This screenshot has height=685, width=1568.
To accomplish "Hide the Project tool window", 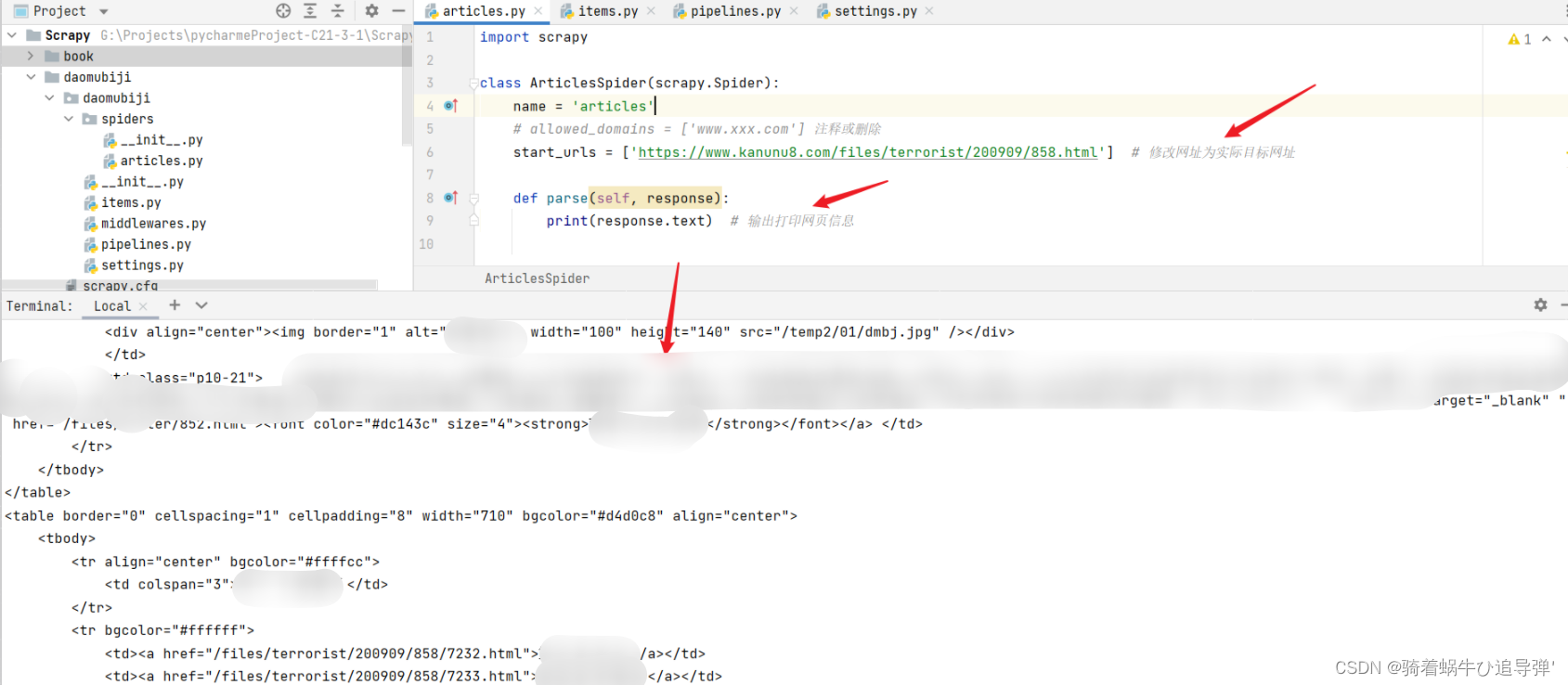I will click(398, 11).
